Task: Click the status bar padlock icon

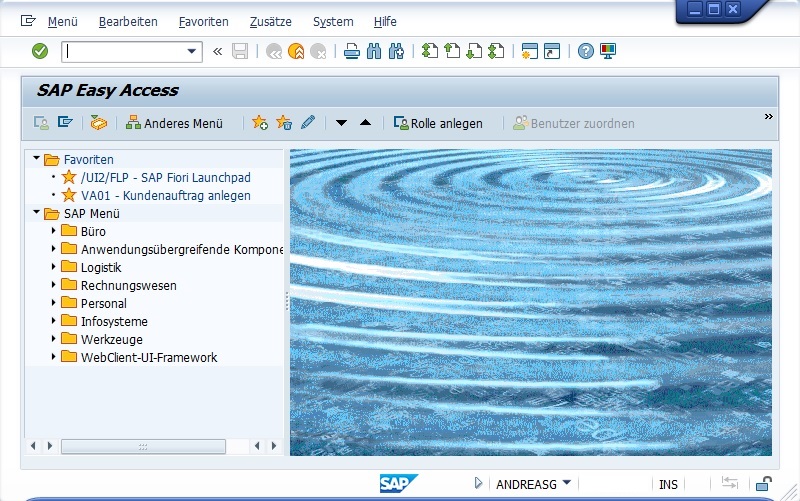Action: click(x=763, y=483)
